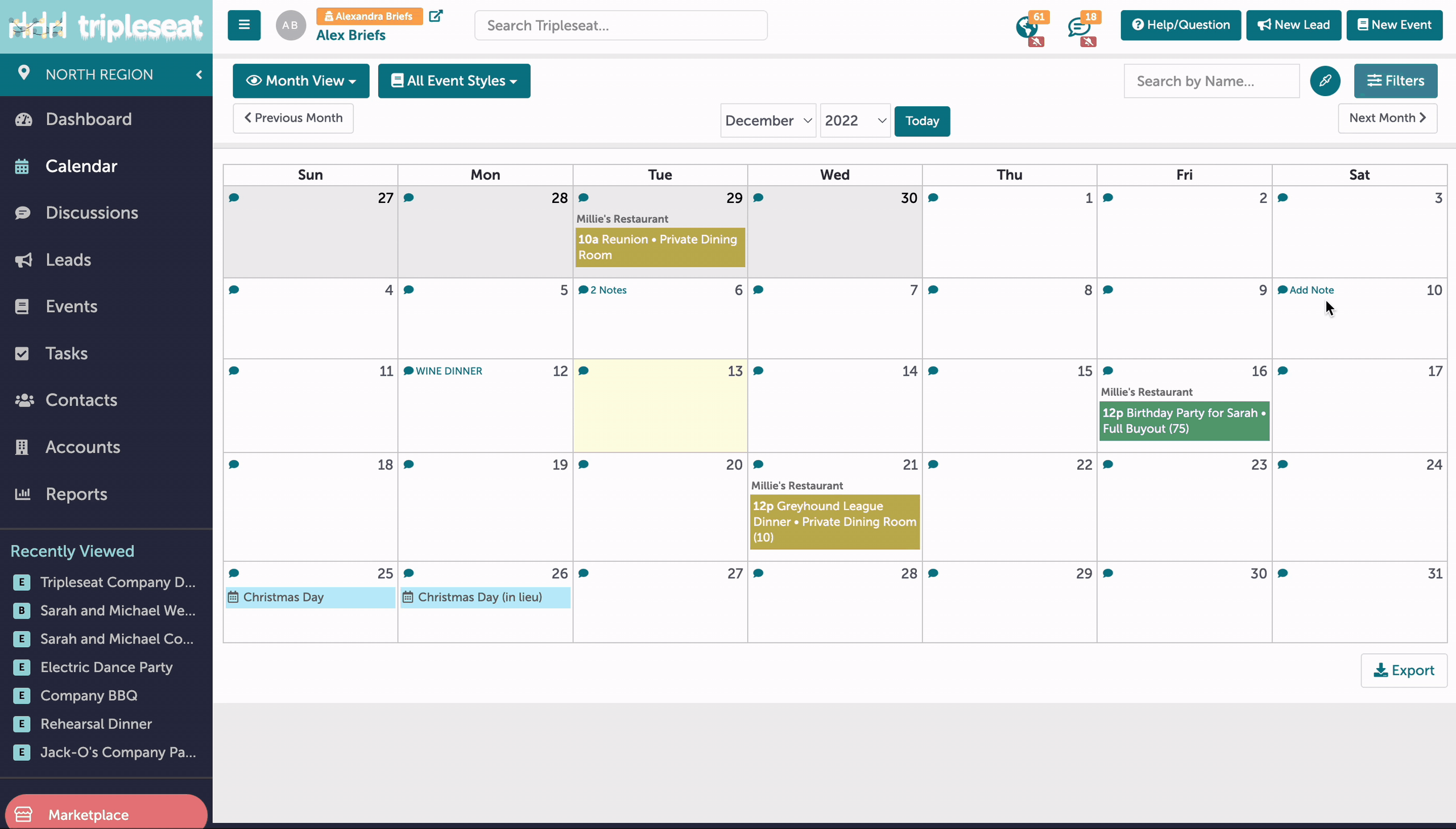Open the Month View dropdown
Screen dimensions: 1456x829
coord(301,81)
